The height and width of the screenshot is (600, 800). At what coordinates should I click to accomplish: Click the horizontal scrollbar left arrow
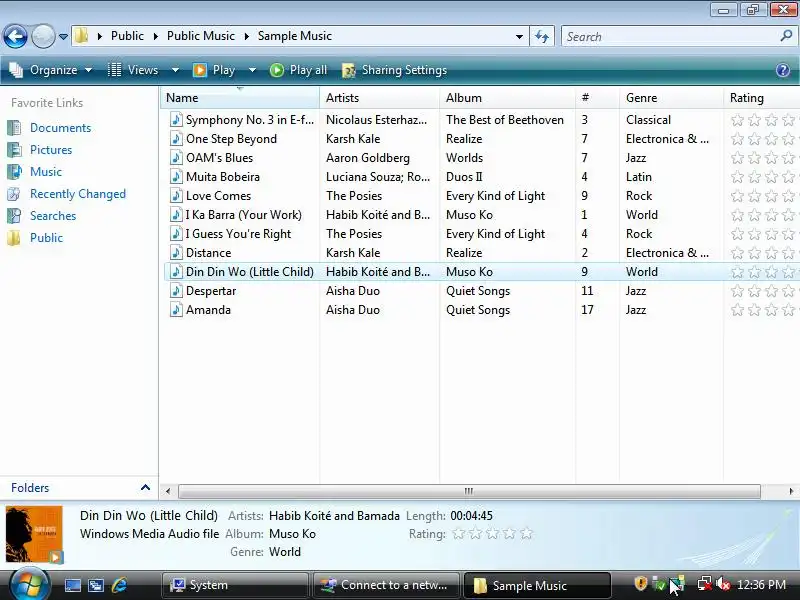168,491
